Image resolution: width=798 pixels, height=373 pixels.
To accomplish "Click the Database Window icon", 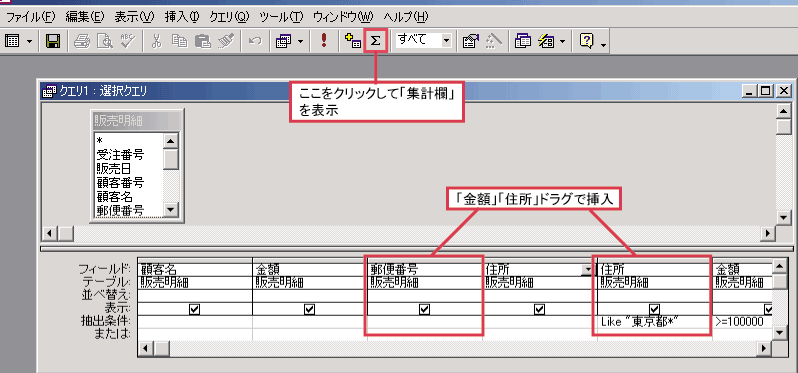I will click(523, 41).
